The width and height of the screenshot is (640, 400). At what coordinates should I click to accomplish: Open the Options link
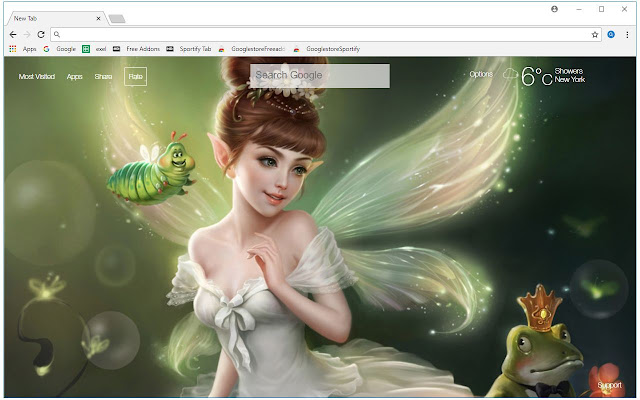[x=481, y=74]
